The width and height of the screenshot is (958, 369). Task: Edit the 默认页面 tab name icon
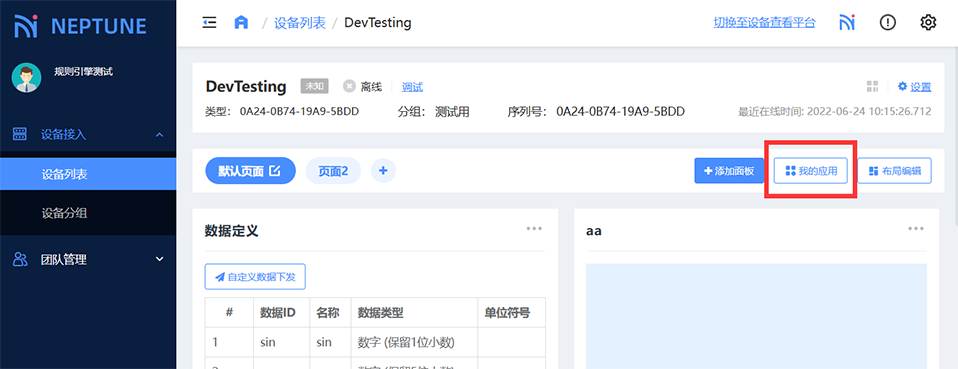pos(275,171)
